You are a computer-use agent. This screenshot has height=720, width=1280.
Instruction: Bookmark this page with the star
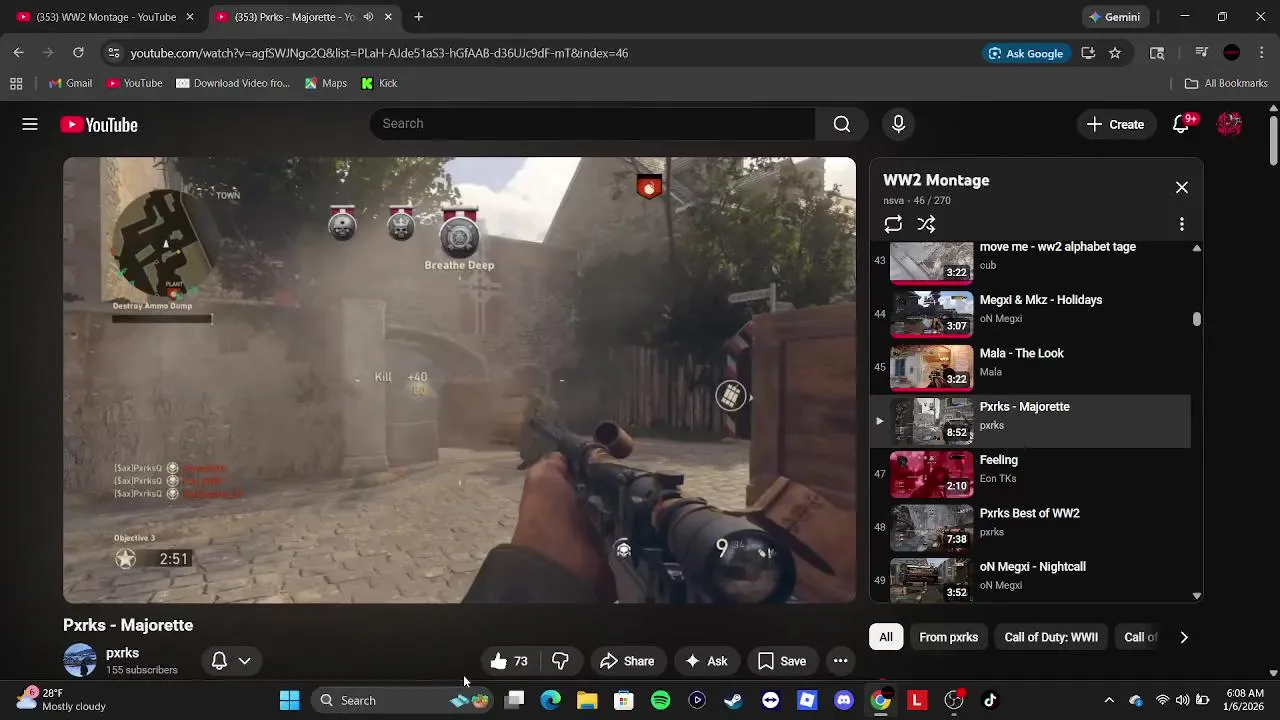[1115, 53]
